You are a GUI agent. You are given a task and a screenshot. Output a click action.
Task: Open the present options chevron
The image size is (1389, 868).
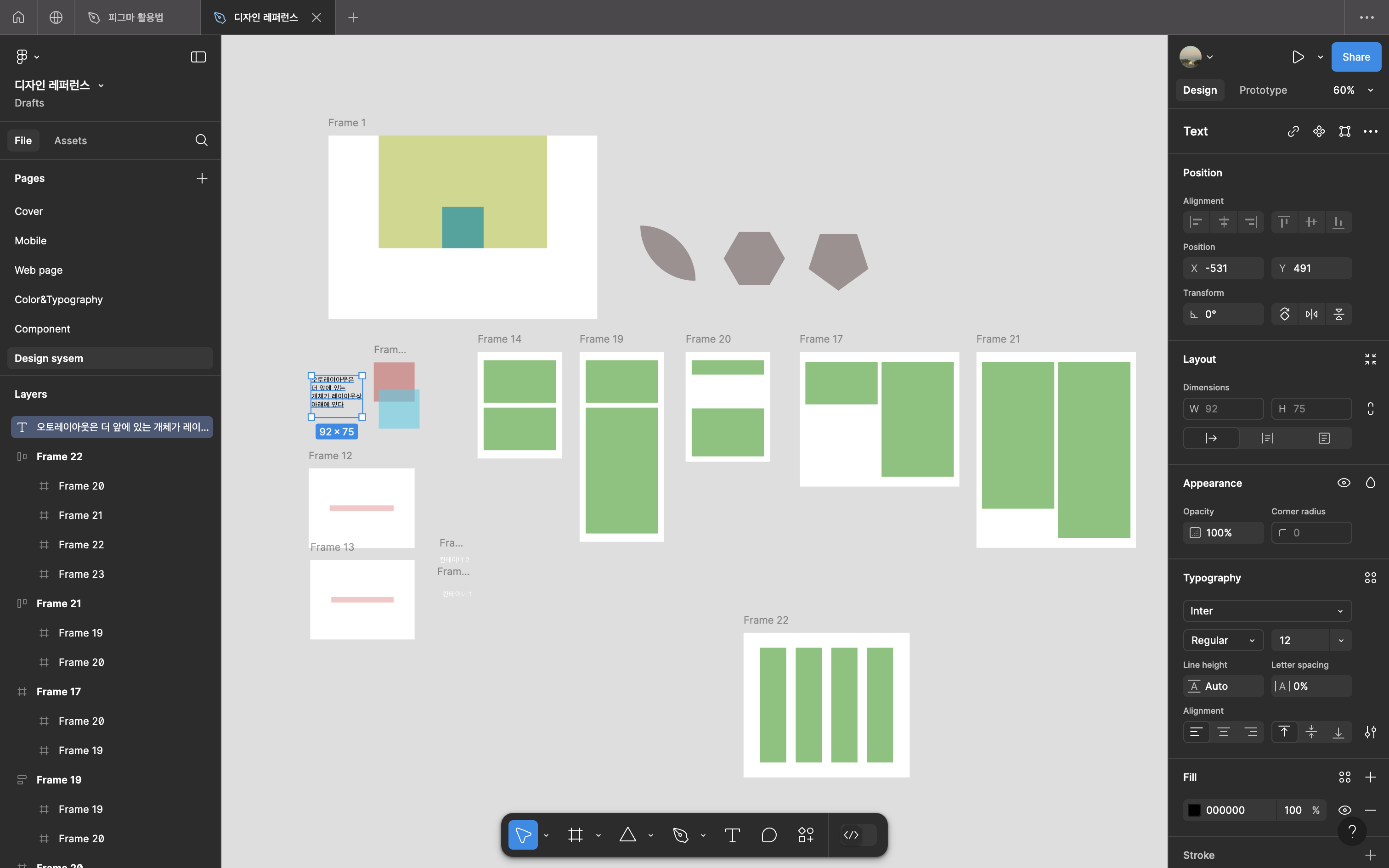pos(1320,57)
